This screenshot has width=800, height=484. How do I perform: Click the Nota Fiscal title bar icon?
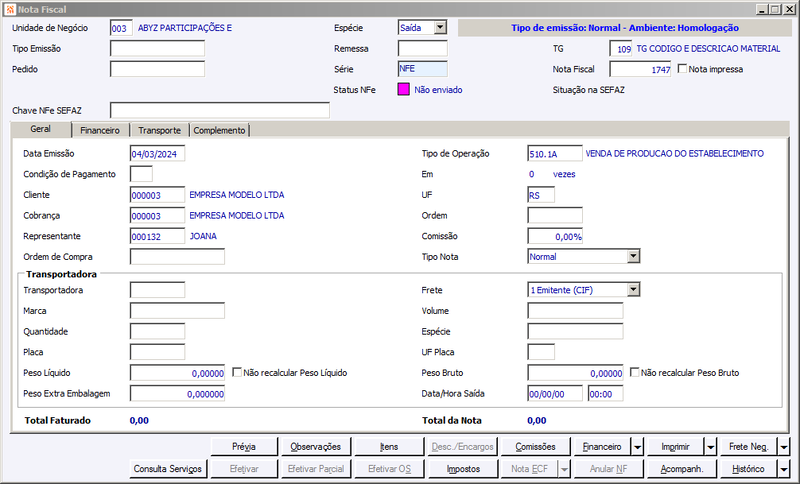[x=10, y=9]
